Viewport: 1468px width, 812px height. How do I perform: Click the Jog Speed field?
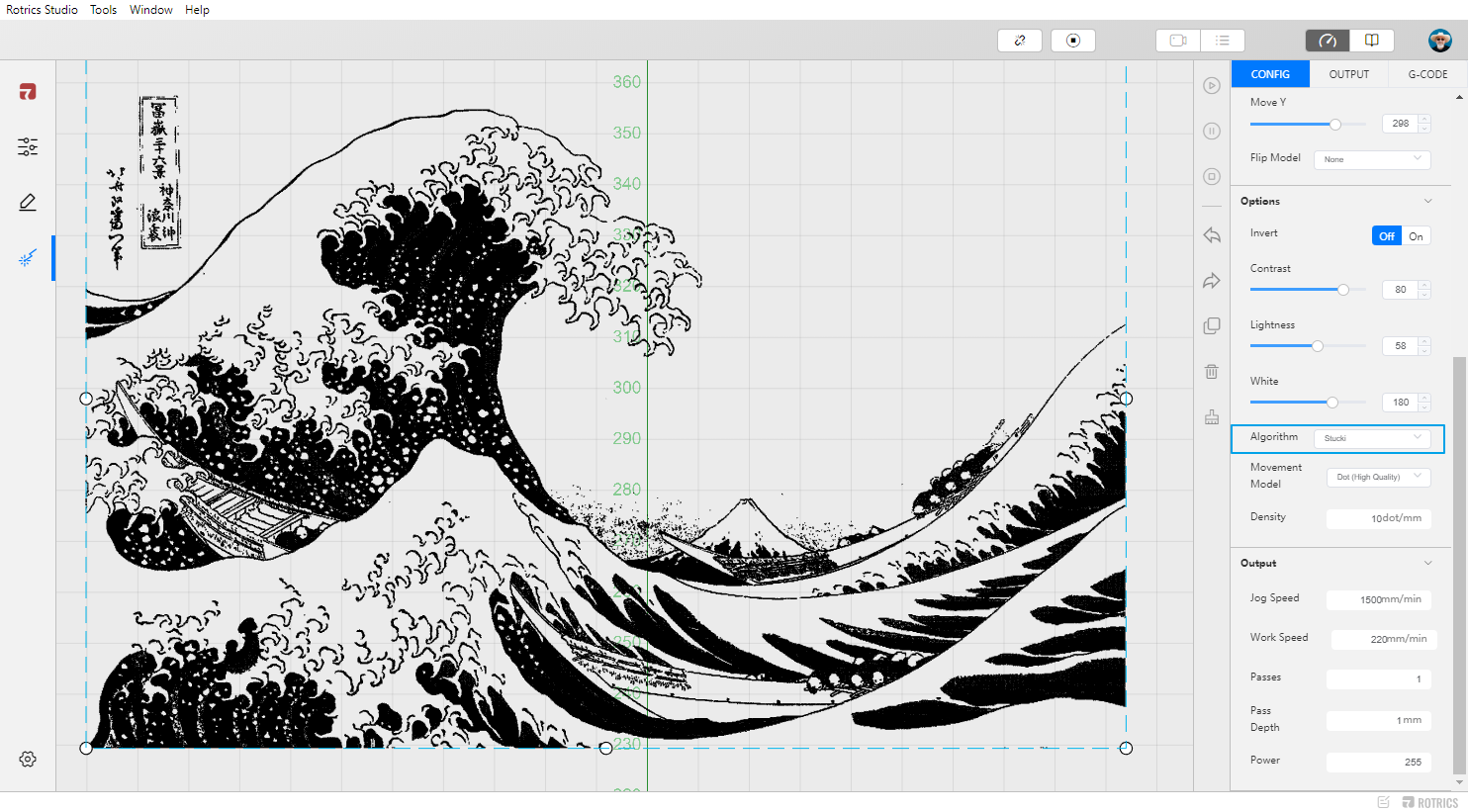click(x=1379, y=599)
